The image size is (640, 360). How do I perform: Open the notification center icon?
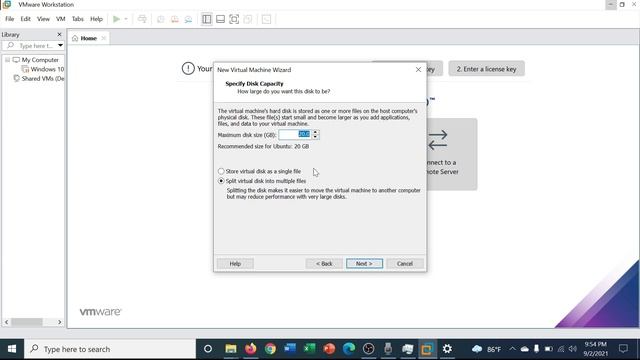coord(623,349)
